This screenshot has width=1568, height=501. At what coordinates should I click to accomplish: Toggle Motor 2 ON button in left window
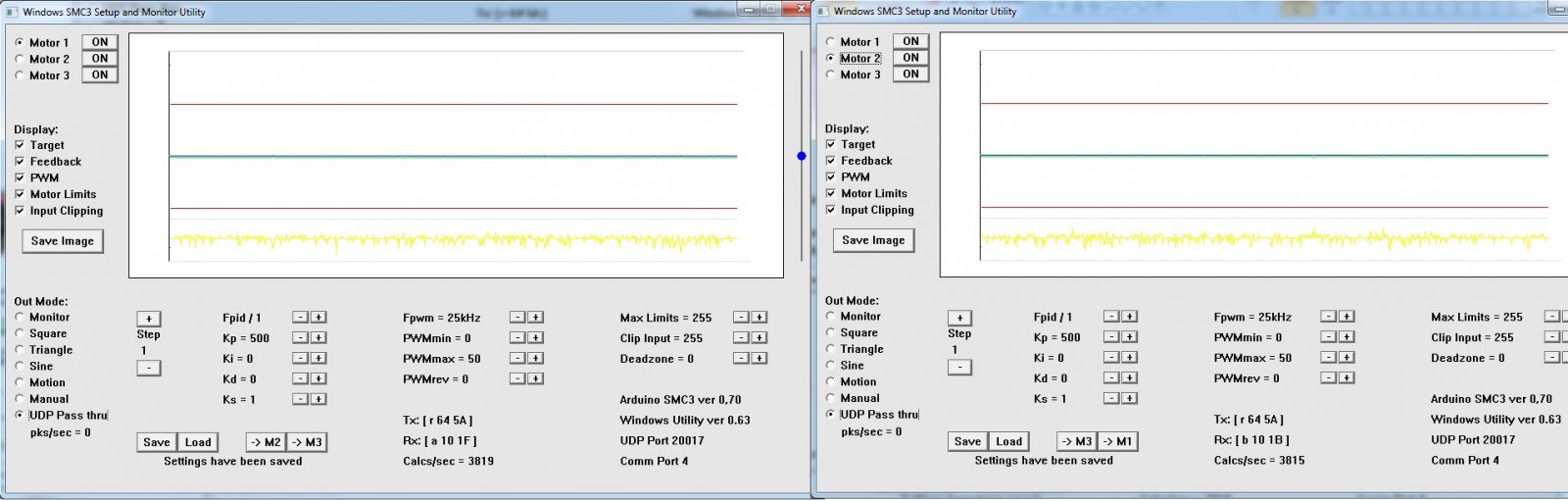pyautogui.click(x=100, y=59)
